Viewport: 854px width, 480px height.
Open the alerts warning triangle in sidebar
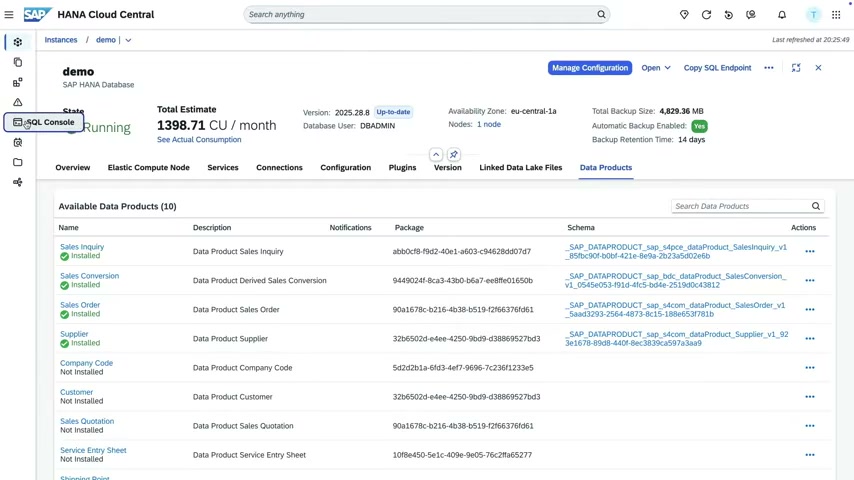(18, 102)
